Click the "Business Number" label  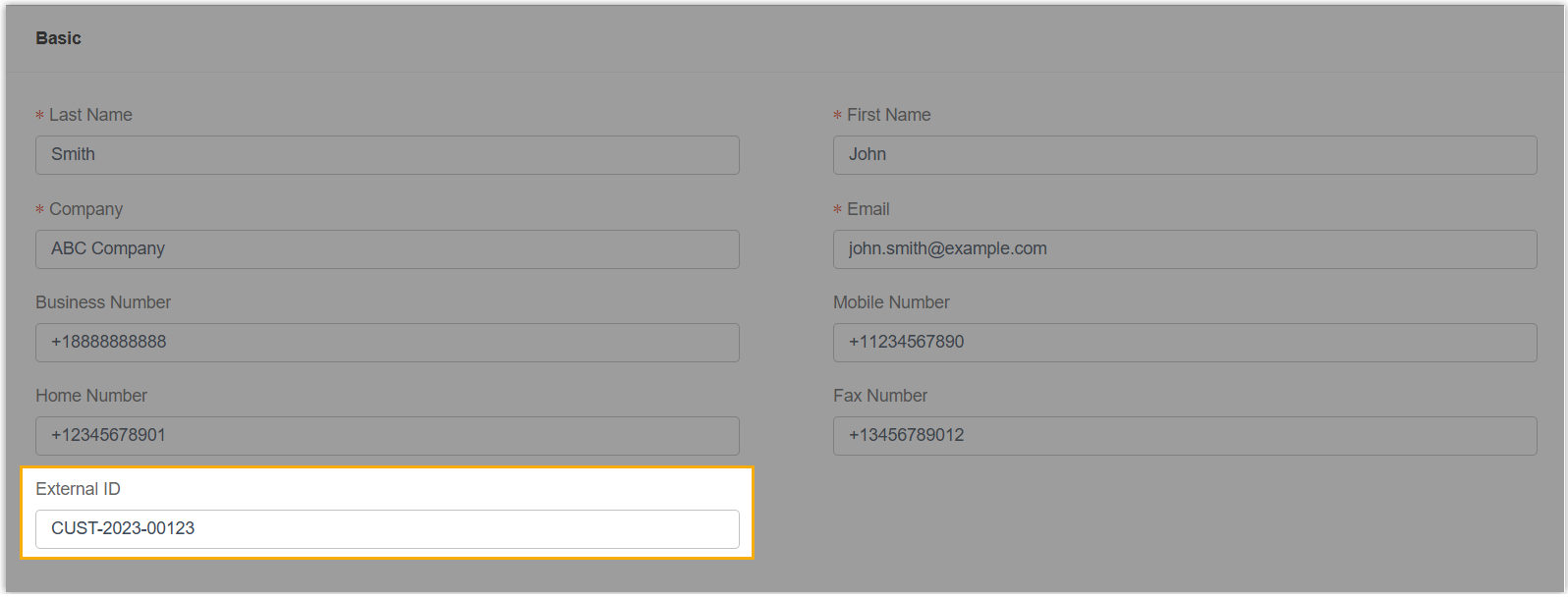click(x=103, y=302)
